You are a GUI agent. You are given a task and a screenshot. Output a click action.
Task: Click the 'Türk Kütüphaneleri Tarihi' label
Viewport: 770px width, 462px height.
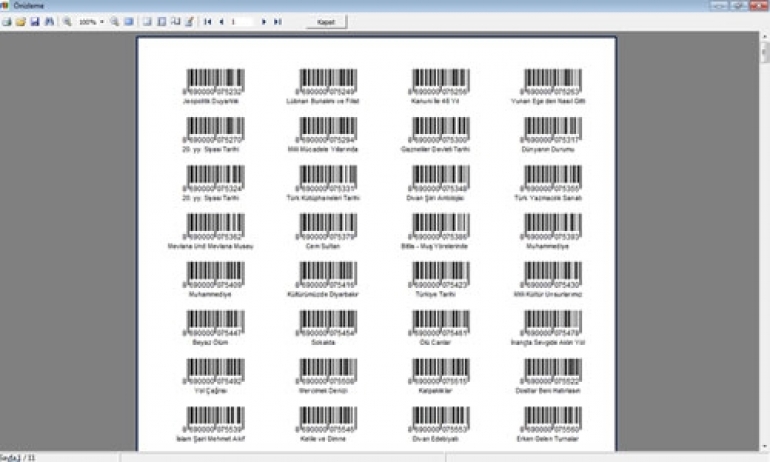click(x=323, y=198)
